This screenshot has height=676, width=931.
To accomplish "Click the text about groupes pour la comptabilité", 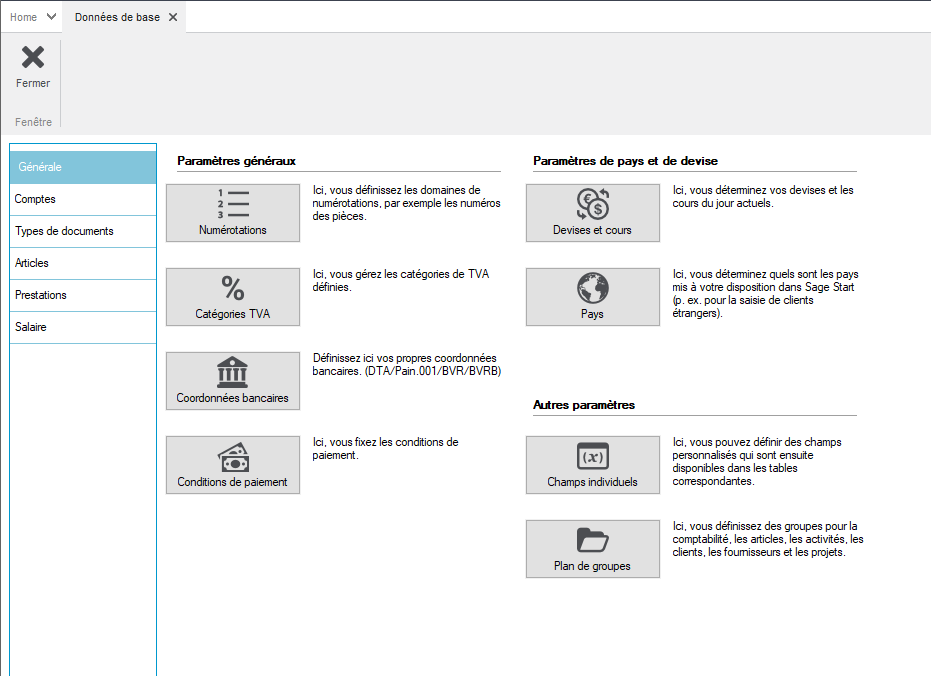I will pyautogui.click(x=768, y=539).
